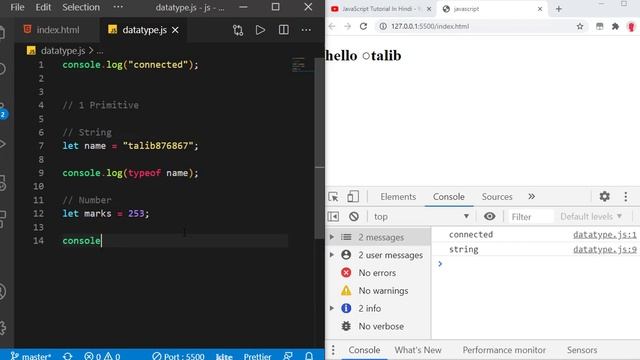Split the editor right
Viewport: 640px width, 360px height.
(283, 30)
